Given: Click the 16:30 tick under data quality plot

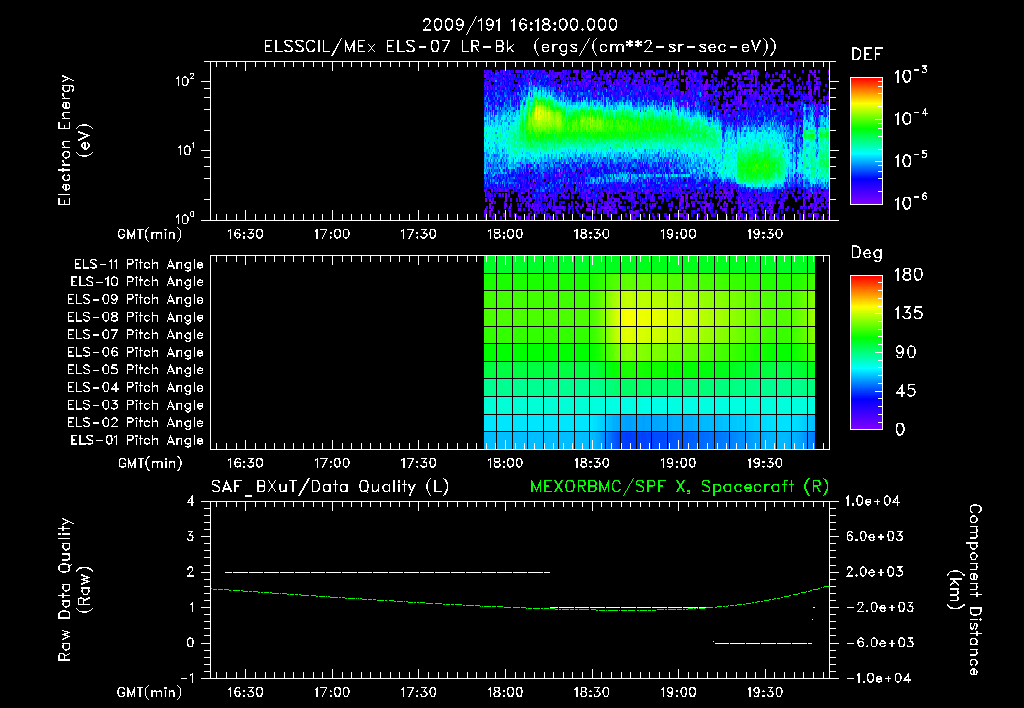Looking at the screenshot, I should [245, 692].
